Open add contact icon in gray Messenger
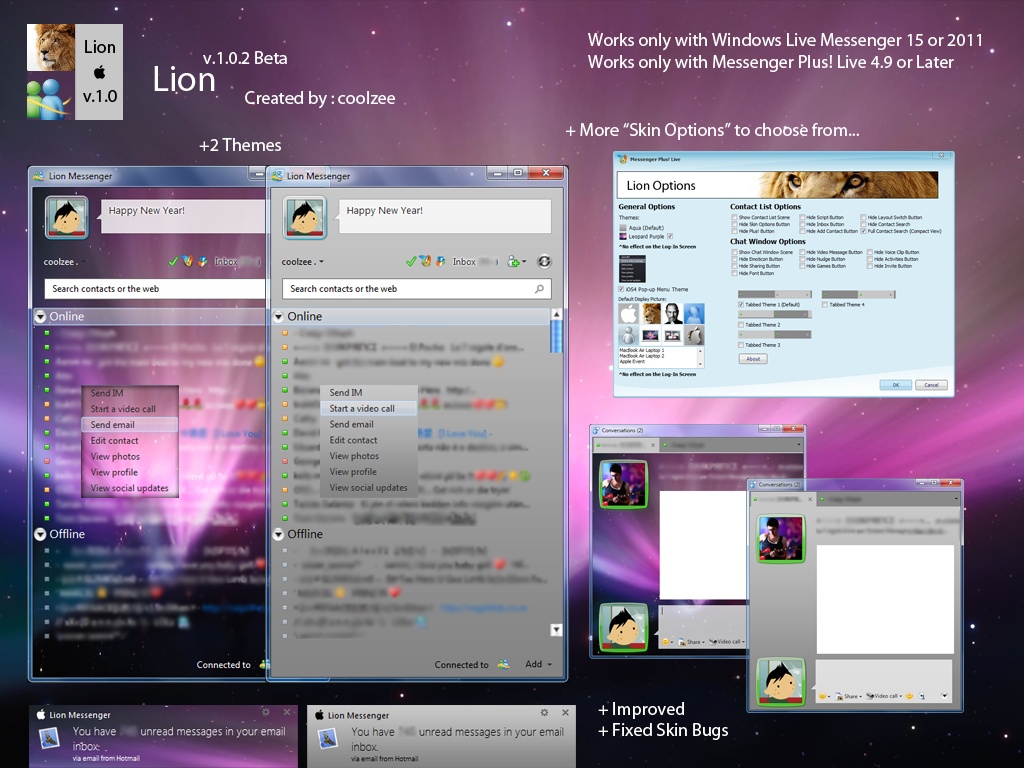 [x=515, y=261]
